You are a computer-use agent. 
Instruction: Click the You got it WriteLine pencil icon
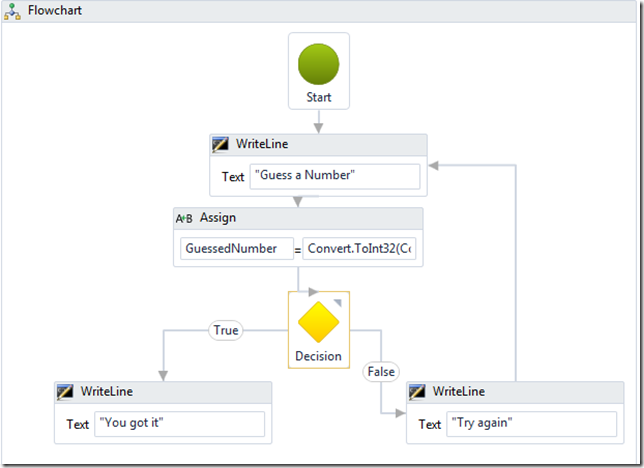coord(65,392)
